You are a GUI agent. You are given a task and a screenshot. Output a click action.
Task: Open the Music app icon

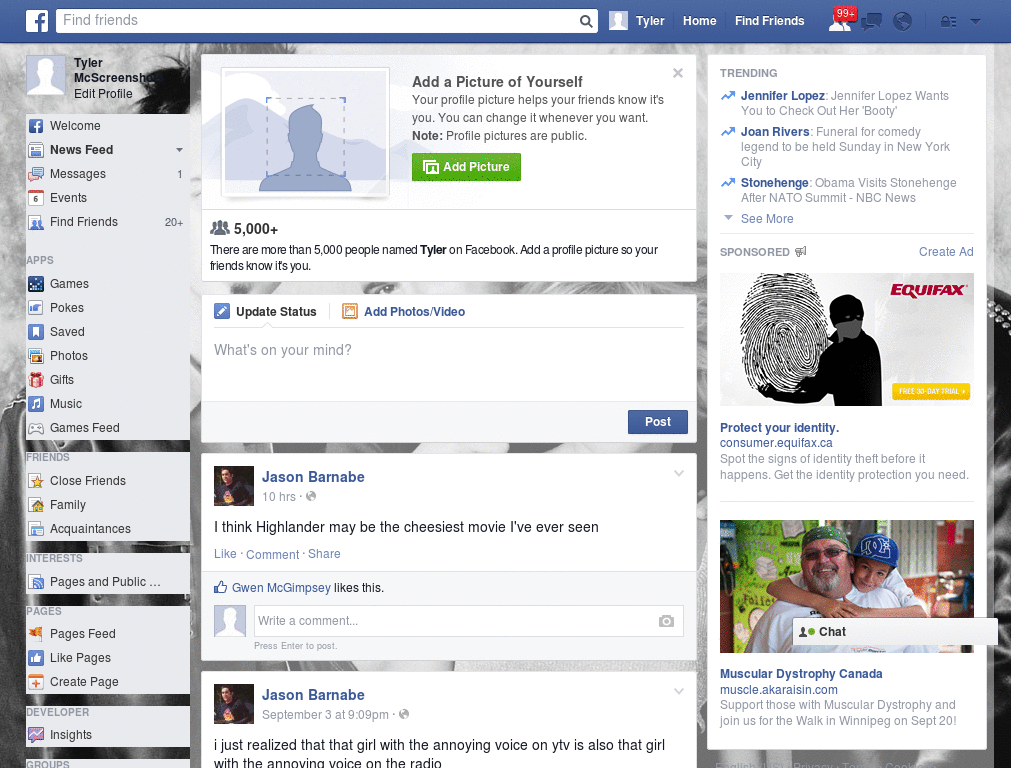[36, 404]
